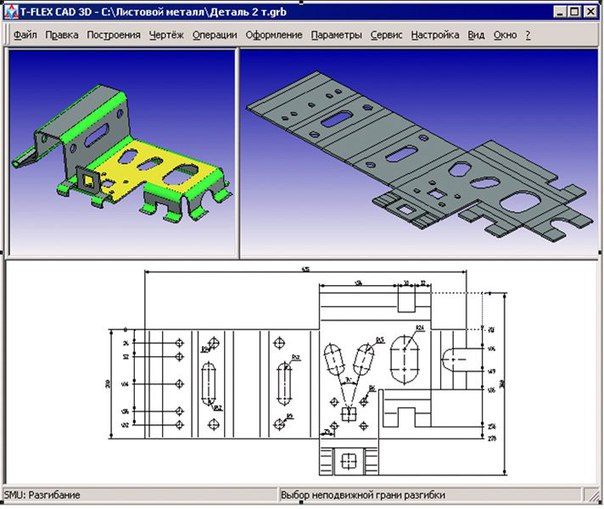
Task: Open the Вид menu
Action: pos(476,35)
